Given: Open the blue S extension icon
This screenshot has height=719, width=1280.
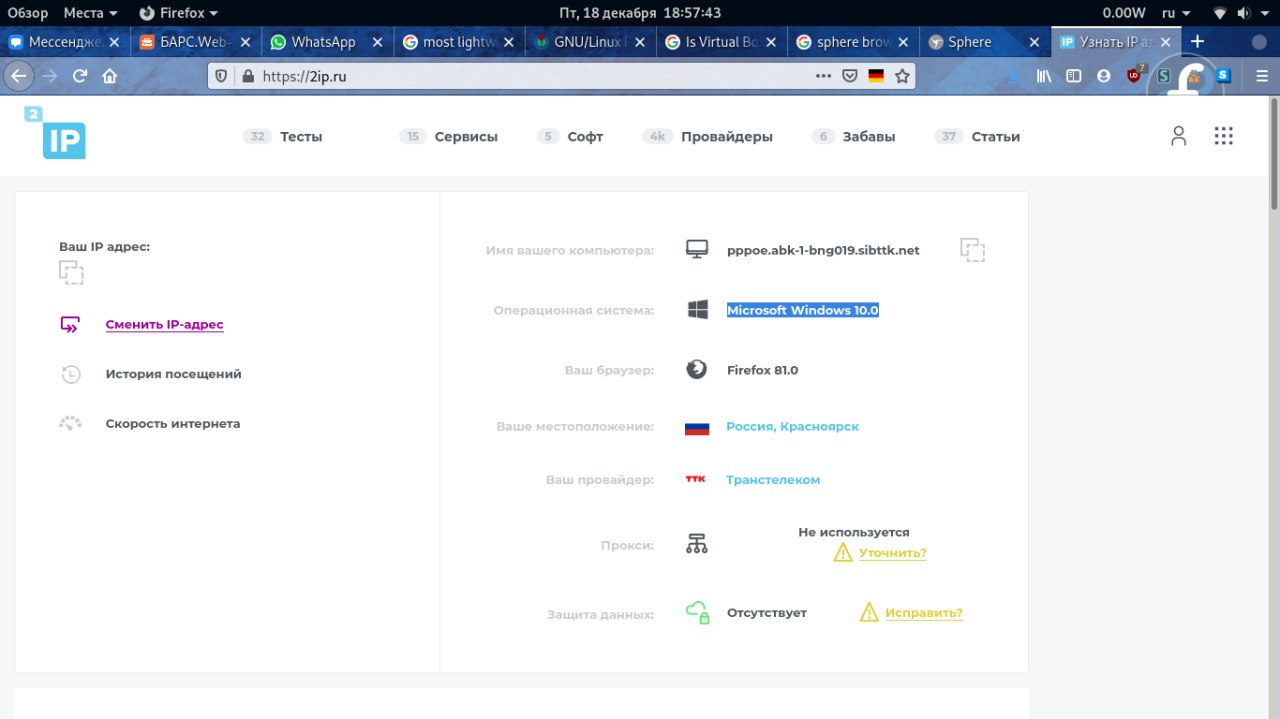Looking at the screenshot, I should [1223, 75].
